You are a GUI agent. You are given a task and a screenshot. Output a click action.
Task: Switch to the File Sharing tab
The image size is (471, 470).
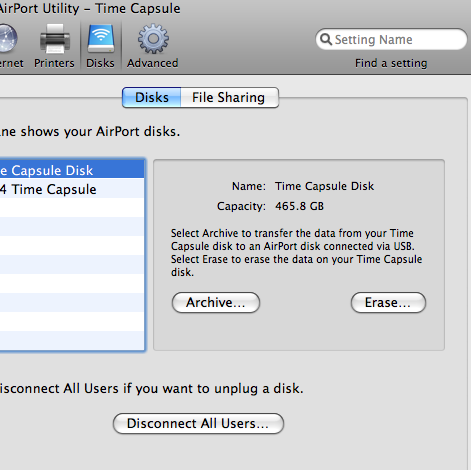[x=229, y=98]
